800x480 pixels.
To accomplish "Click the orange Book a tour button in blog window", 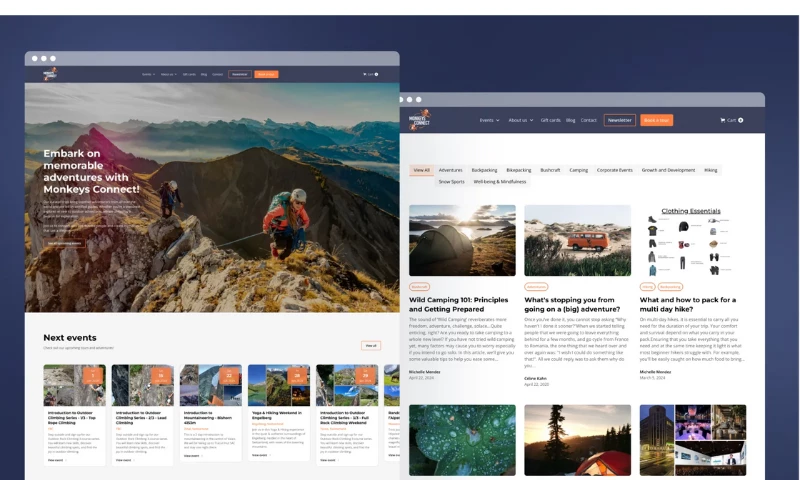I will coord(656,120).
